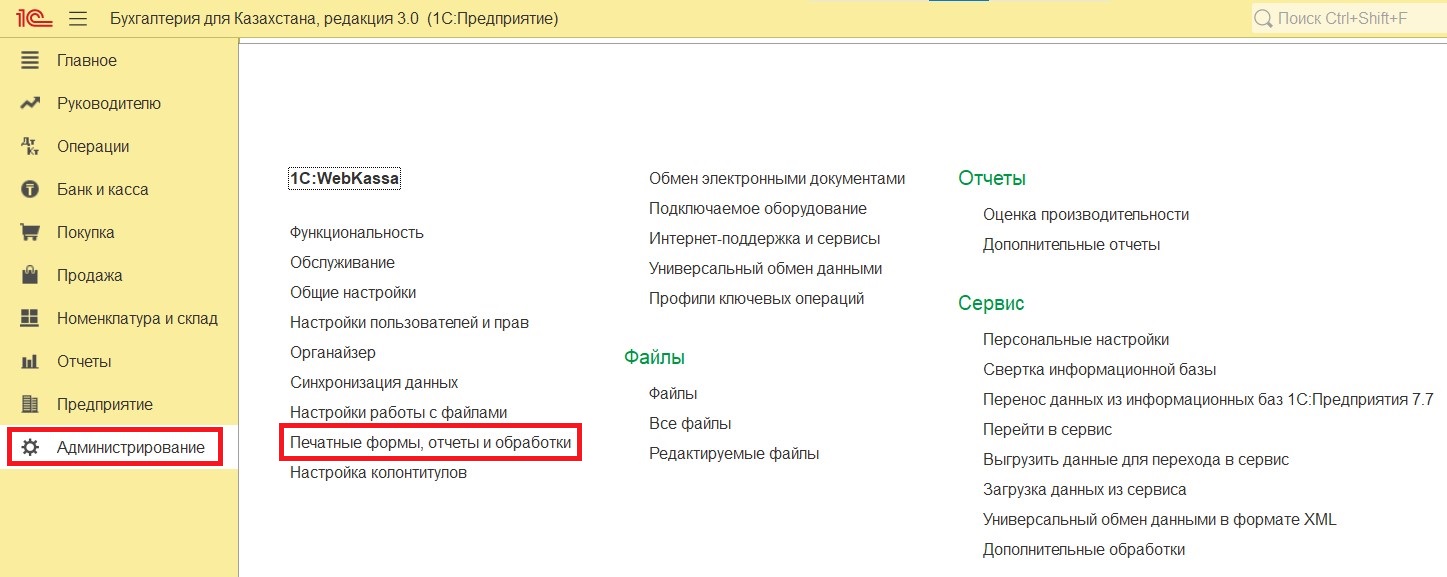Open Функциональность settings
Viewport: 1447px width, 577px height.
click(357, 232)
